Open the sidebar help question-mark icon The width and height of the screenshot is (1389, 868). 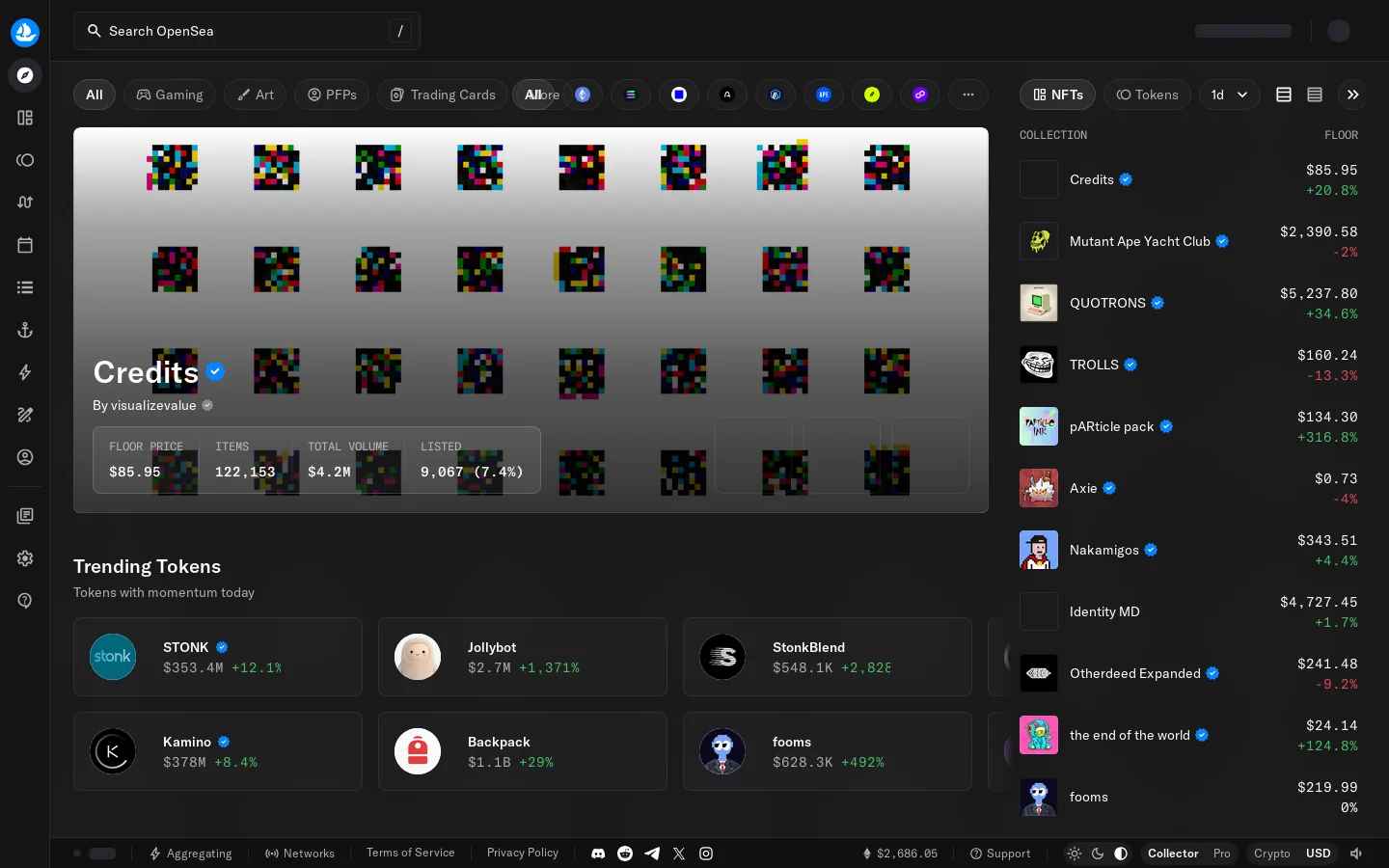pyautogui.click(x=25, y=601)
